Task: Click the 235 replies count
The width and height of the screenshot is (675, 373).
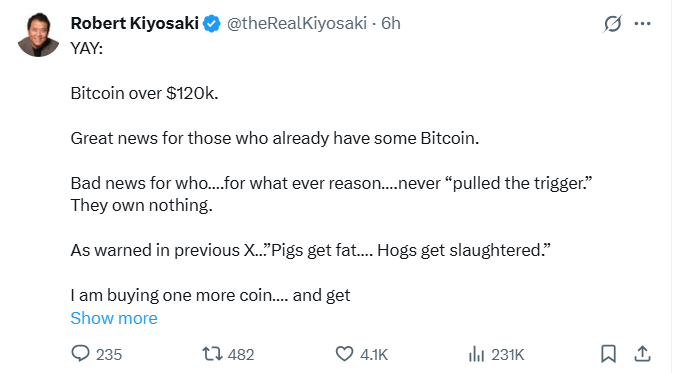Action: [x=109, y=354]
